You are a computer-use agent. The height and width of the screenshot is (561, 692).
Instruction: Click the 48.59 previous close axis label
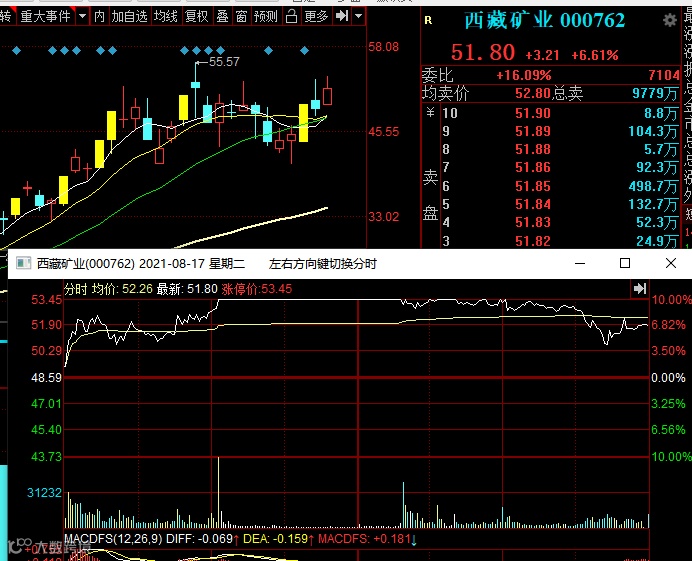(x=46, y=378)
